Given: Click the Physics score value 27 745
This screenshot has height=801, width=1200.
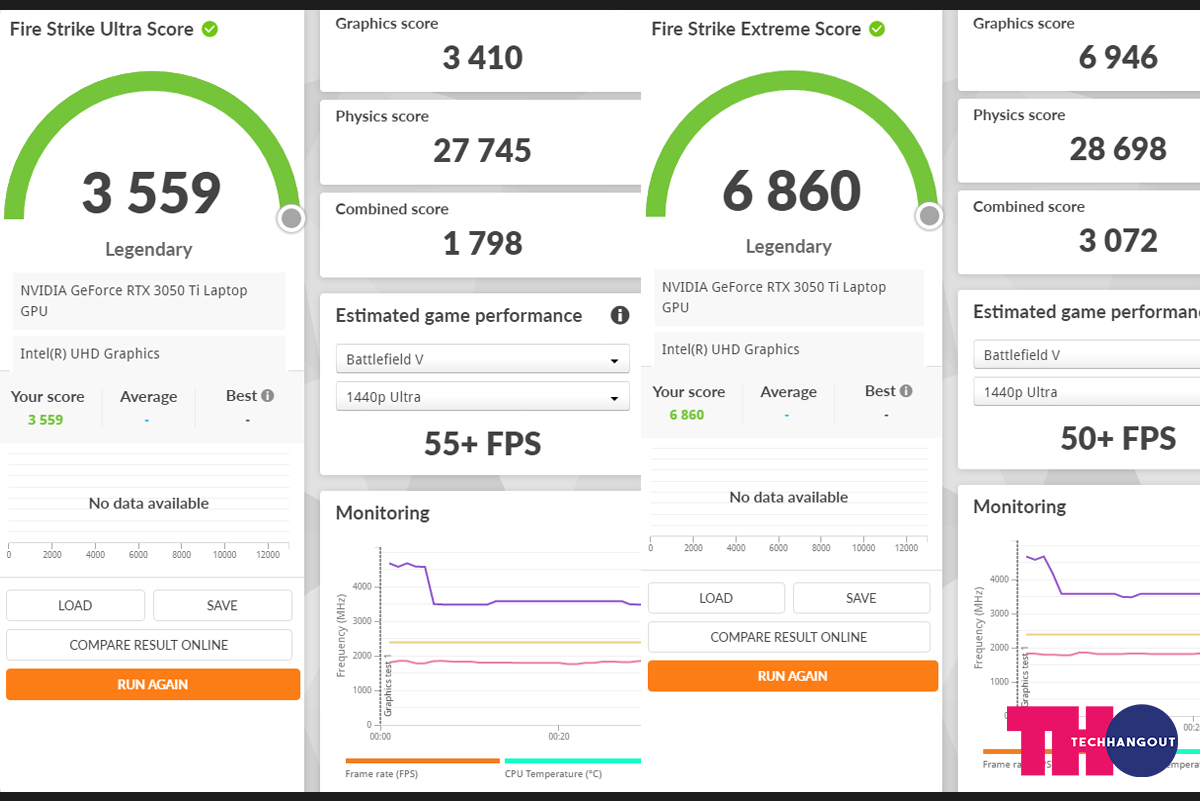Looking at the screenshot, I should tap(483, 151).
